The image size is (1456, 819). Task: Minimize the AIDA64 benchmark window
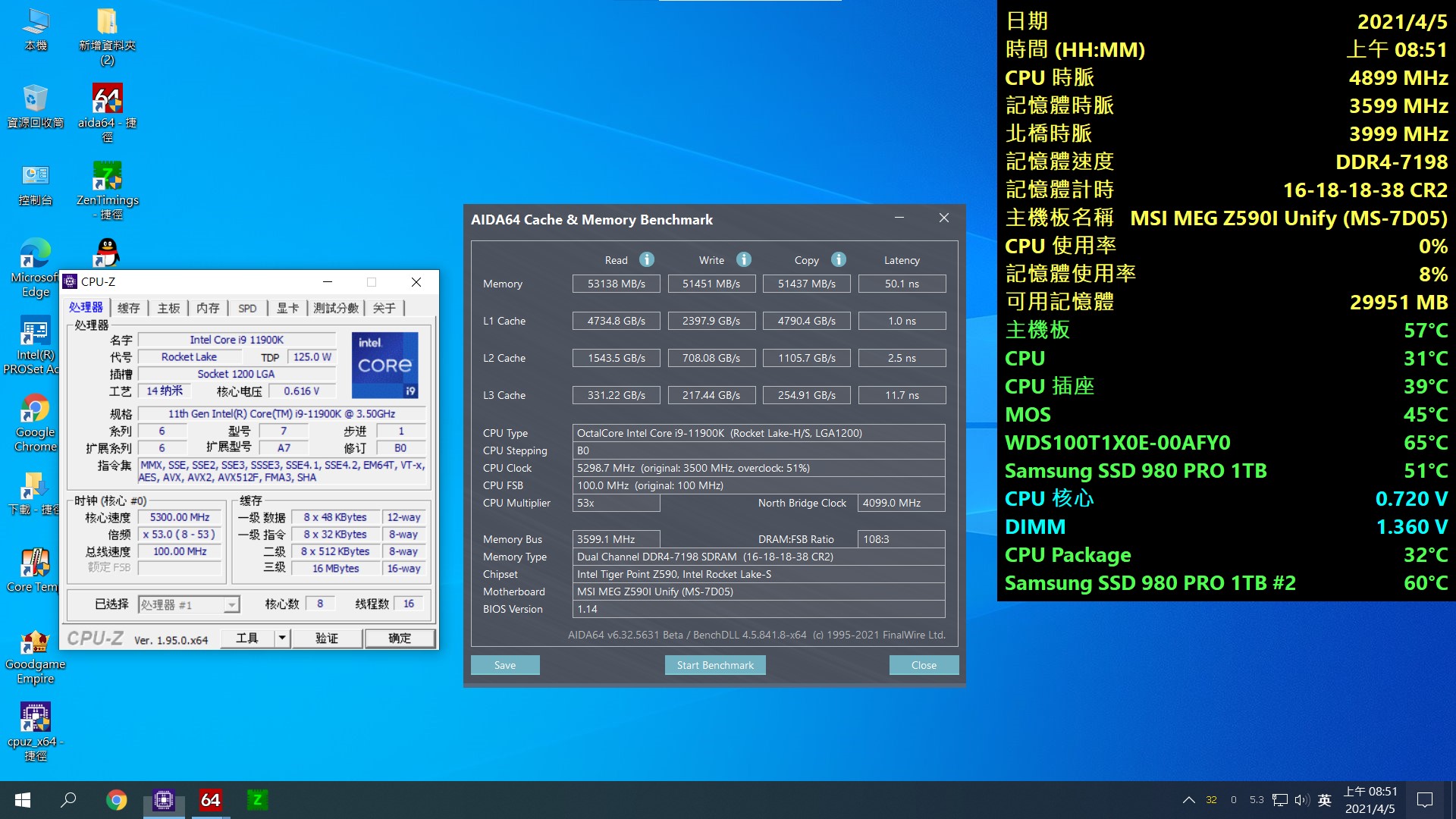(x=899, y=218)
